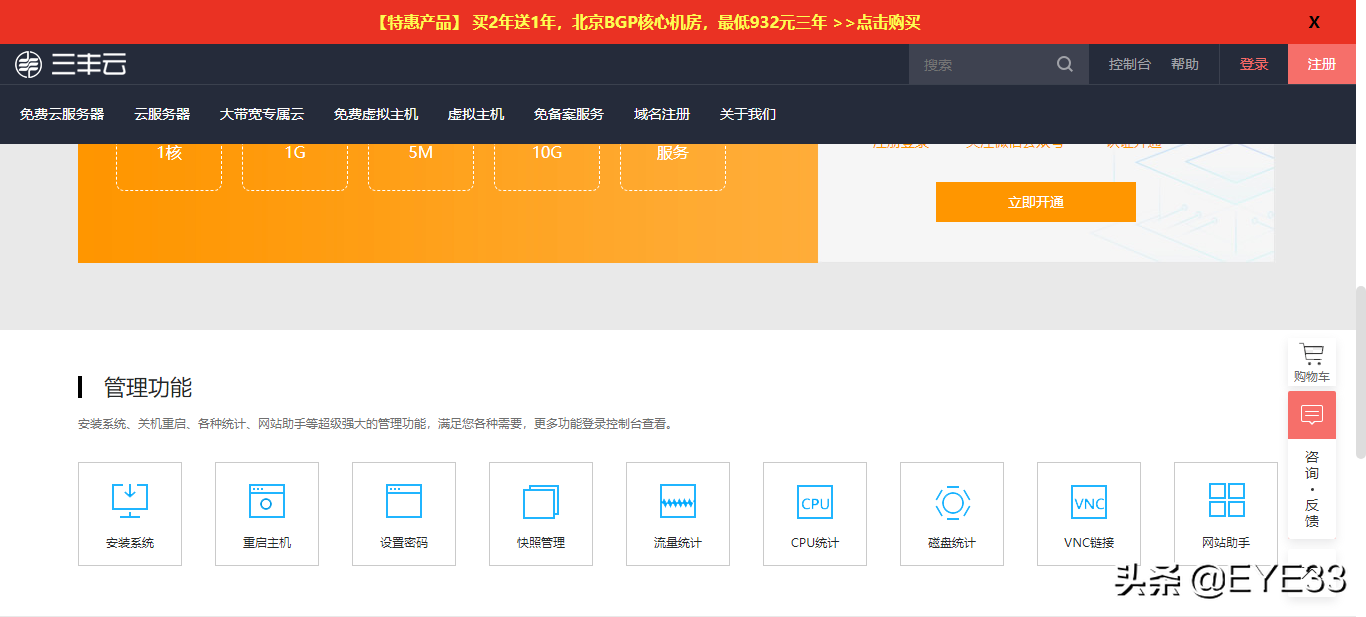Click the 注册 register button
The height and width of the screenshot is (617, 1366).
click(x=1322, y=64)
